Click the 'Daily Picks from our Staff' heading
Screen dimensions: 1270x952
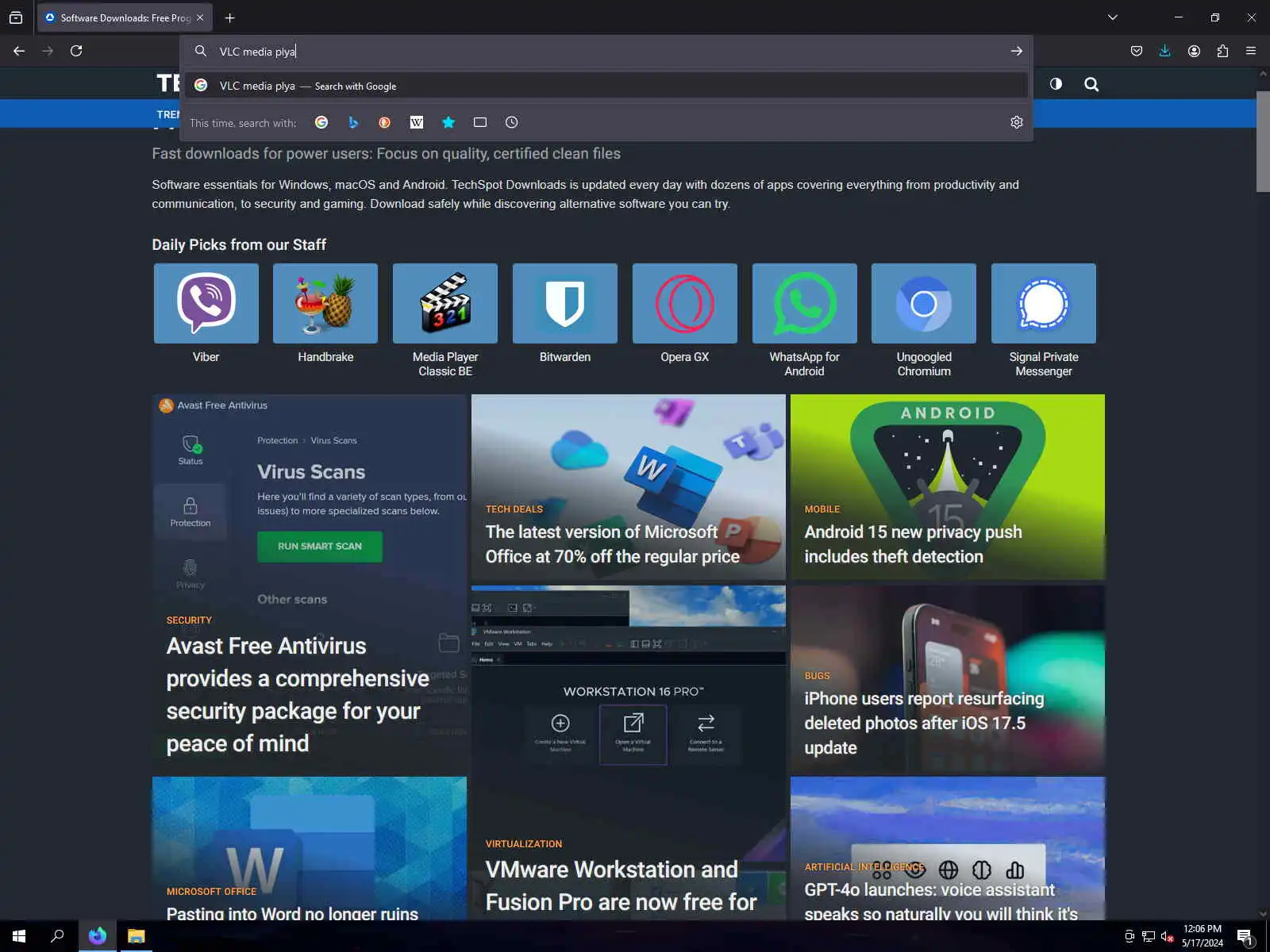point(239,244)
